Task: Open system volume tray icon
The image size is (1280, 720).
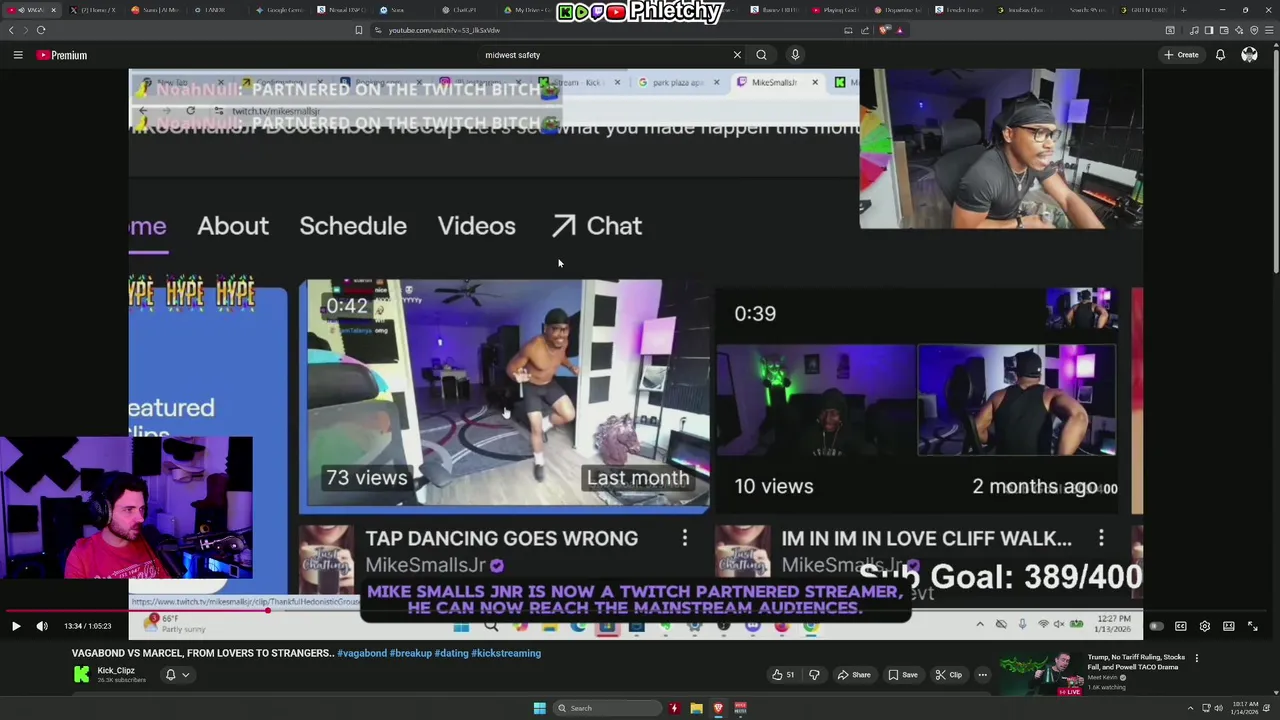Action: 1218,708
